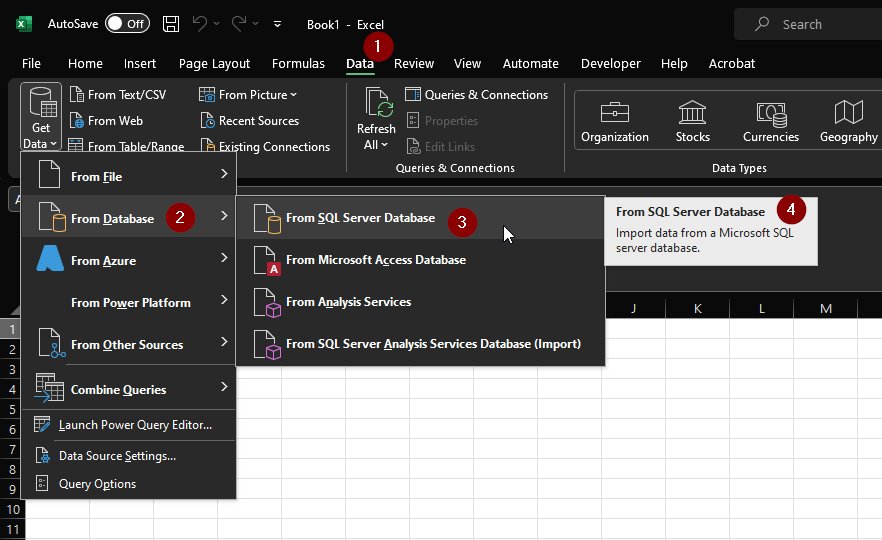The image size is (882, 540).
Task: Open the From Azure submenu
Action: [128, 260]
